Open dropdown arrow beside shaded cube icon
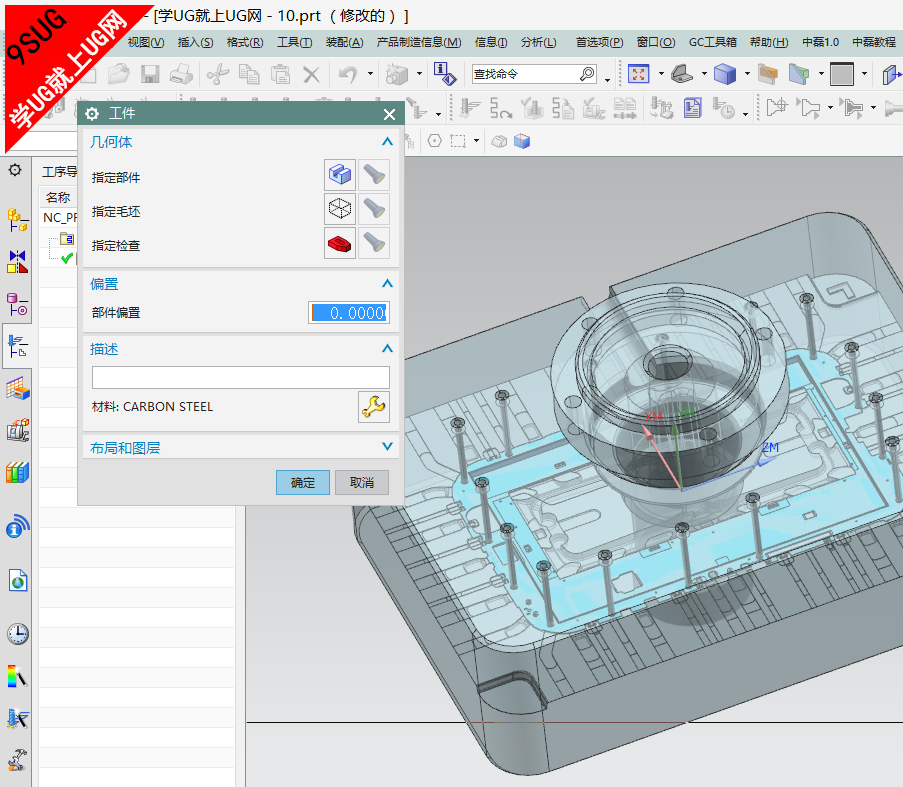Screen dimensions: 903x787 point(747,74)
